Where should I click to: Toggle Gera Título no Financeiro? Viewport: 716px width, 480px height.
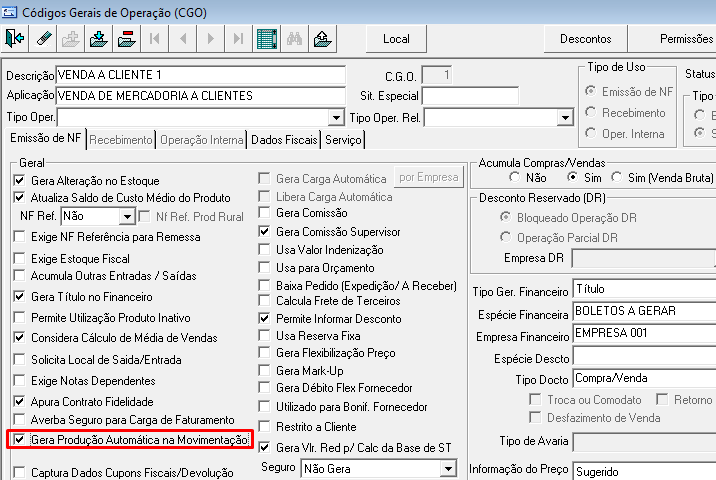19,296
